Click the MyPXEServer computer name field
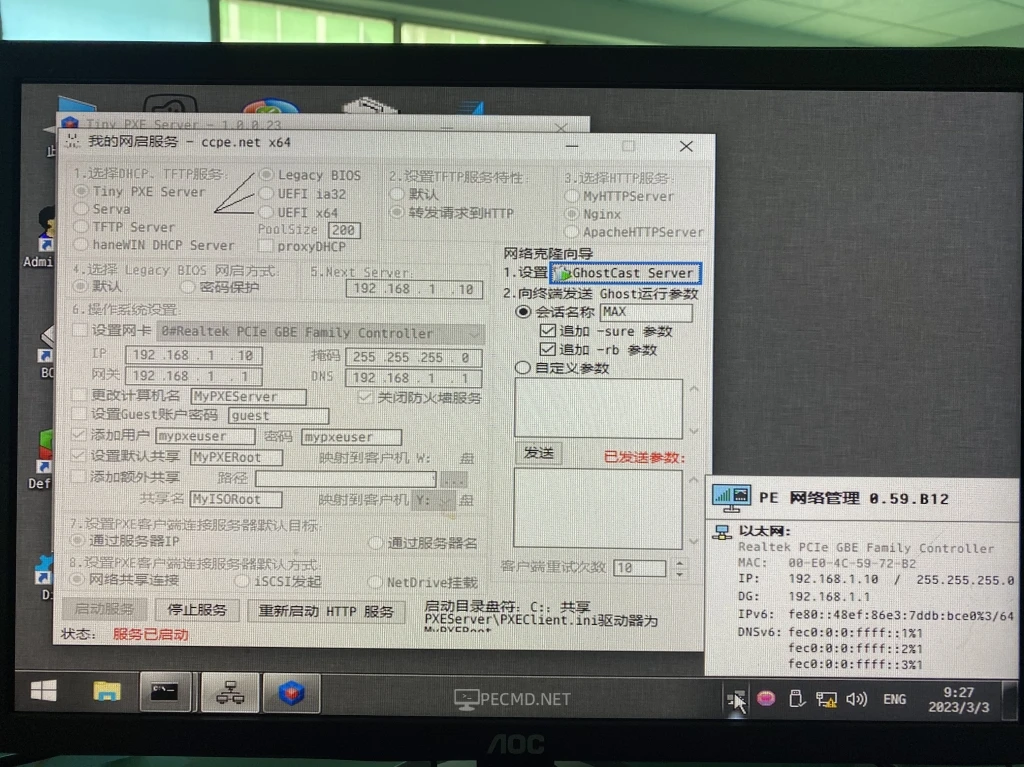Screen dimensions: 1024x767 249,397
